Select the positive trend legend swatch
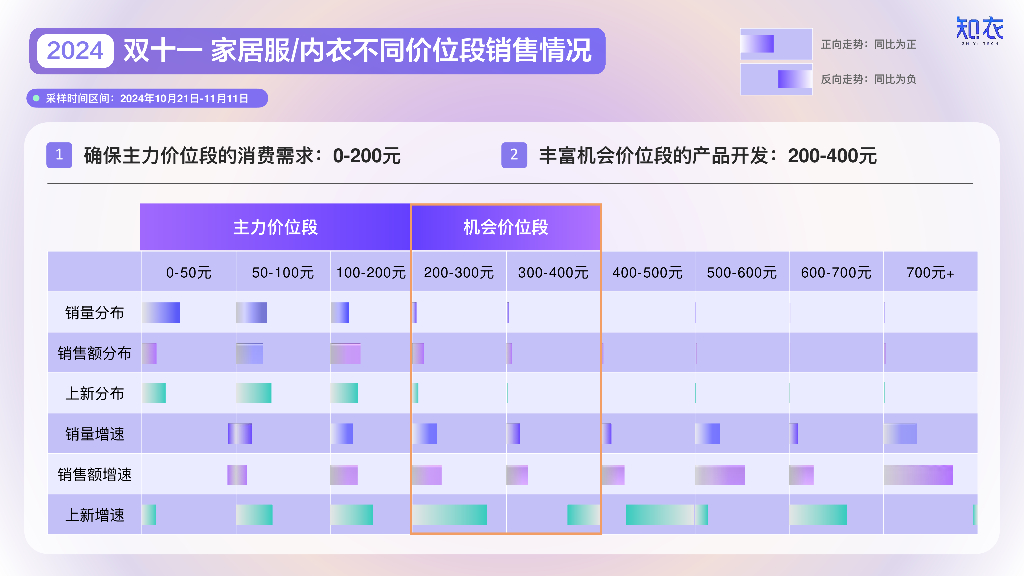The height and width of the screenshot is (576, 1024). [x=776, y=44]
